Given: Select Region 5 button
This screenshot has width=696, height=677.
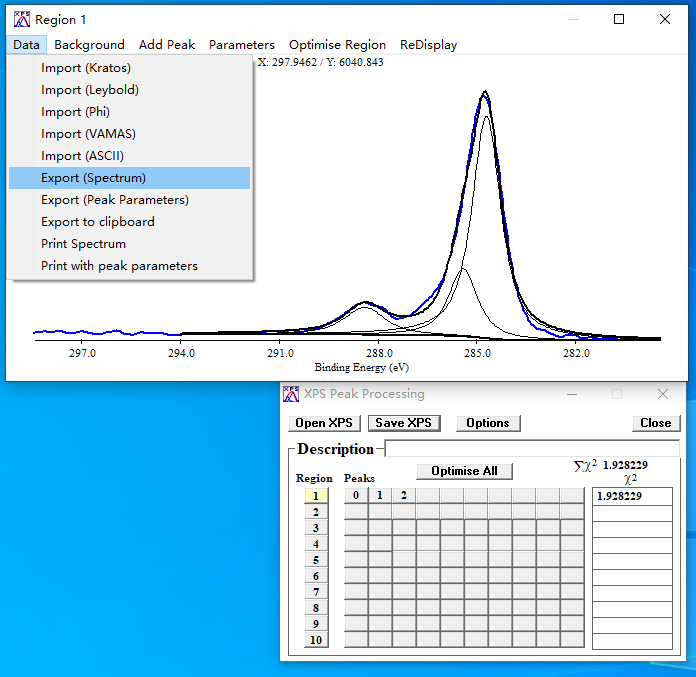Looking at the screenshot, I should tap(316, 560).
